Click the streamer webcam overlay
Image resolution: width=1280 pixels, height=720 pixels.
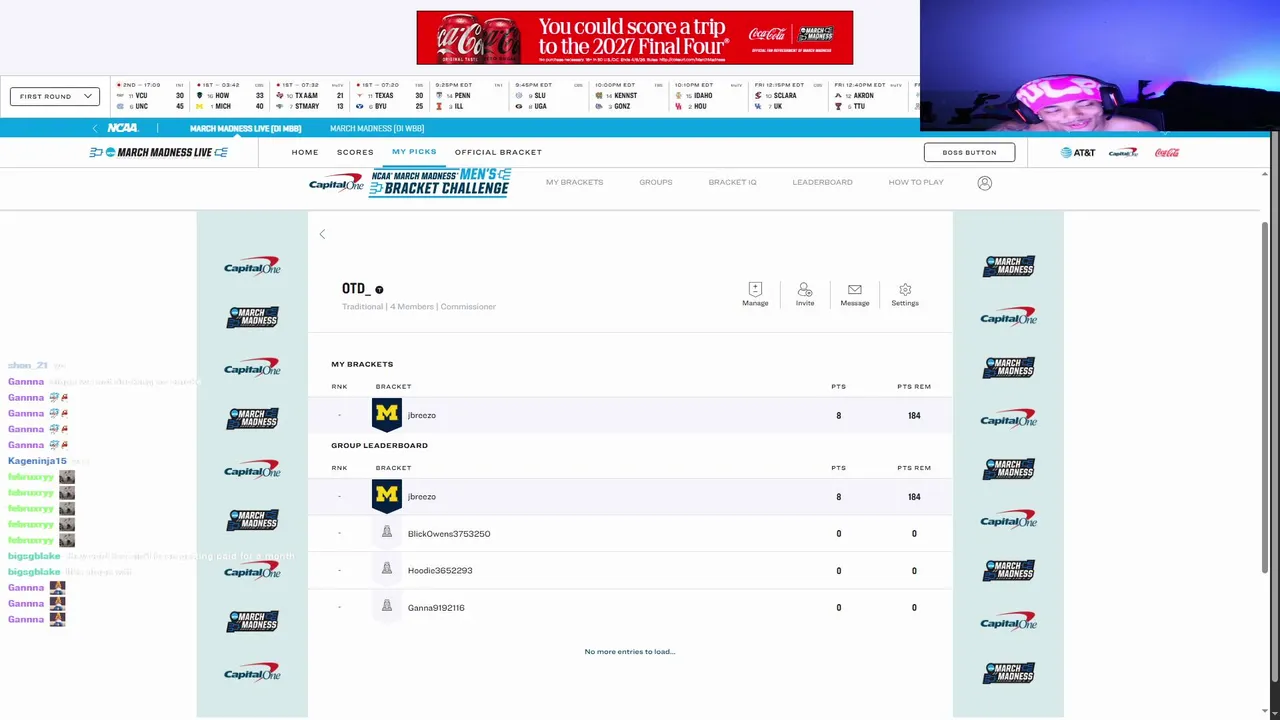click(1100, 66)
